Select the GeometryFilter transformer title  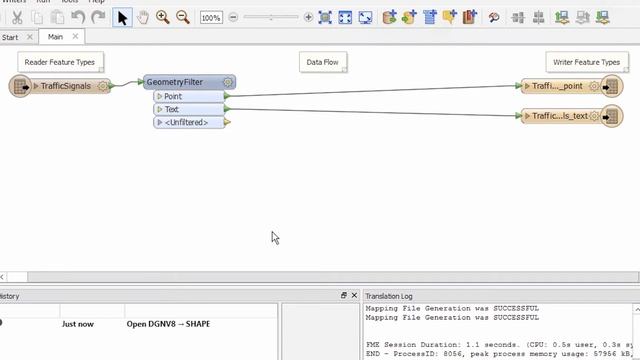tap(175, 82)
